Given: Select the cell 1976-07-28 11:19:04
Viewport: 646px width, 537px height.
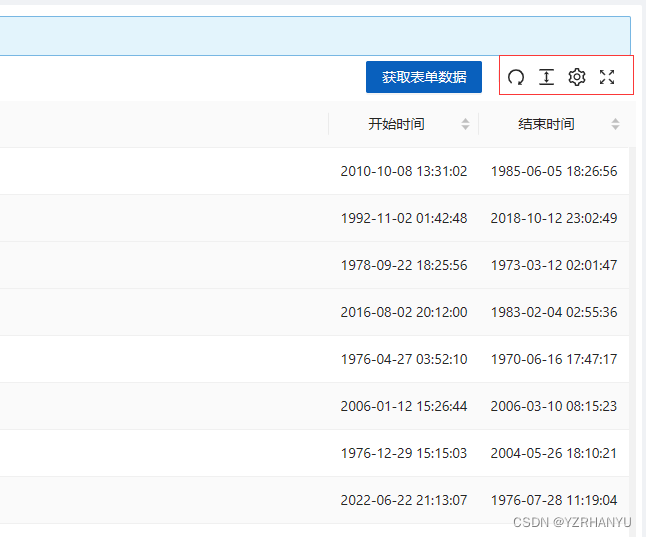Looking at the screenshot, I should (554, 500).
